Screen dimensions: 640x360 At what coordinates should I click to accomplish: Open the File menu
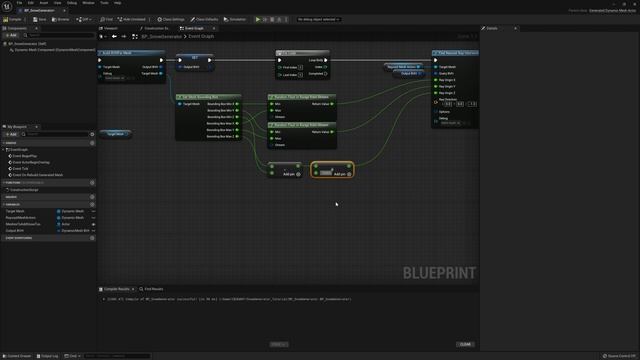point(19,3)
